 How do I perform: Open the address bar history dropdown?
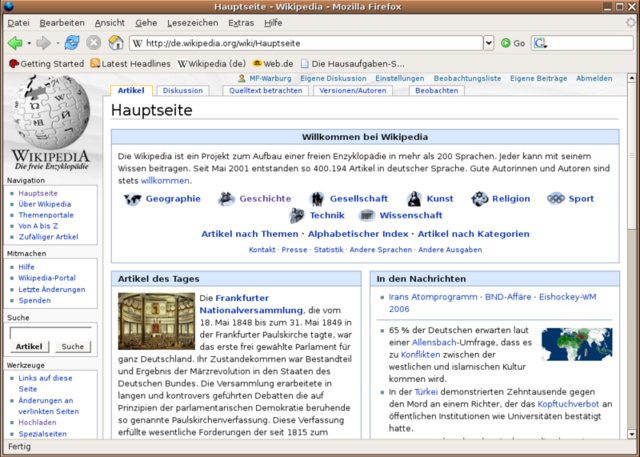pyautogui.click(x=489, y=43)
